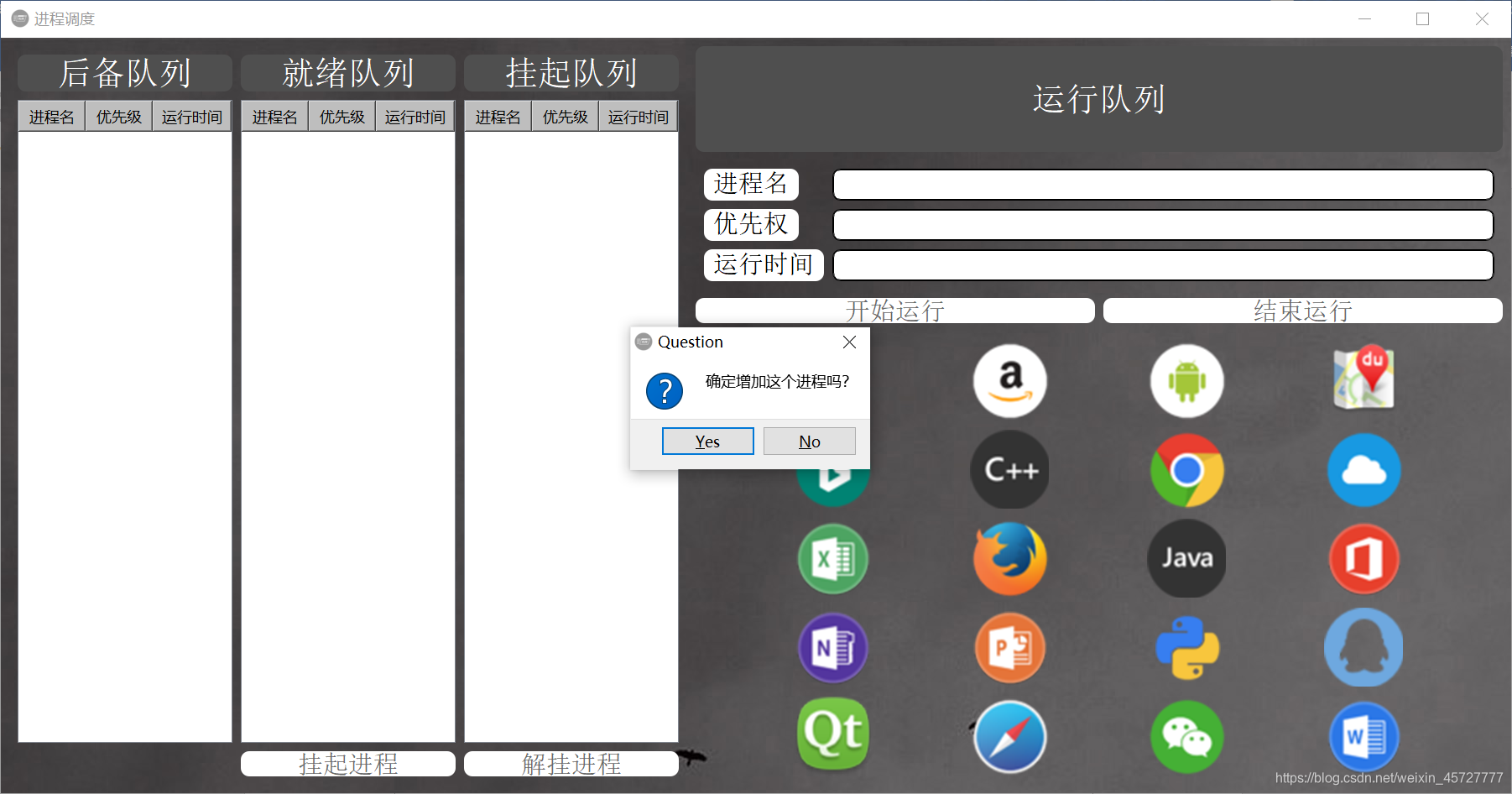Maximize the 进程调度 window
The height and width of the screenshot is (794, 1512).
(1422, 18)
